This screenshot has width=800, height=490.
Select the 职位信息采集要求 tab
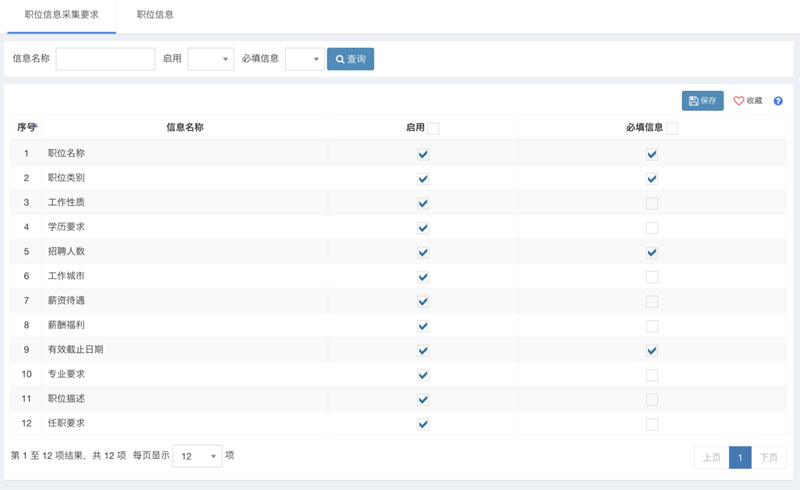tap(62, 15)
